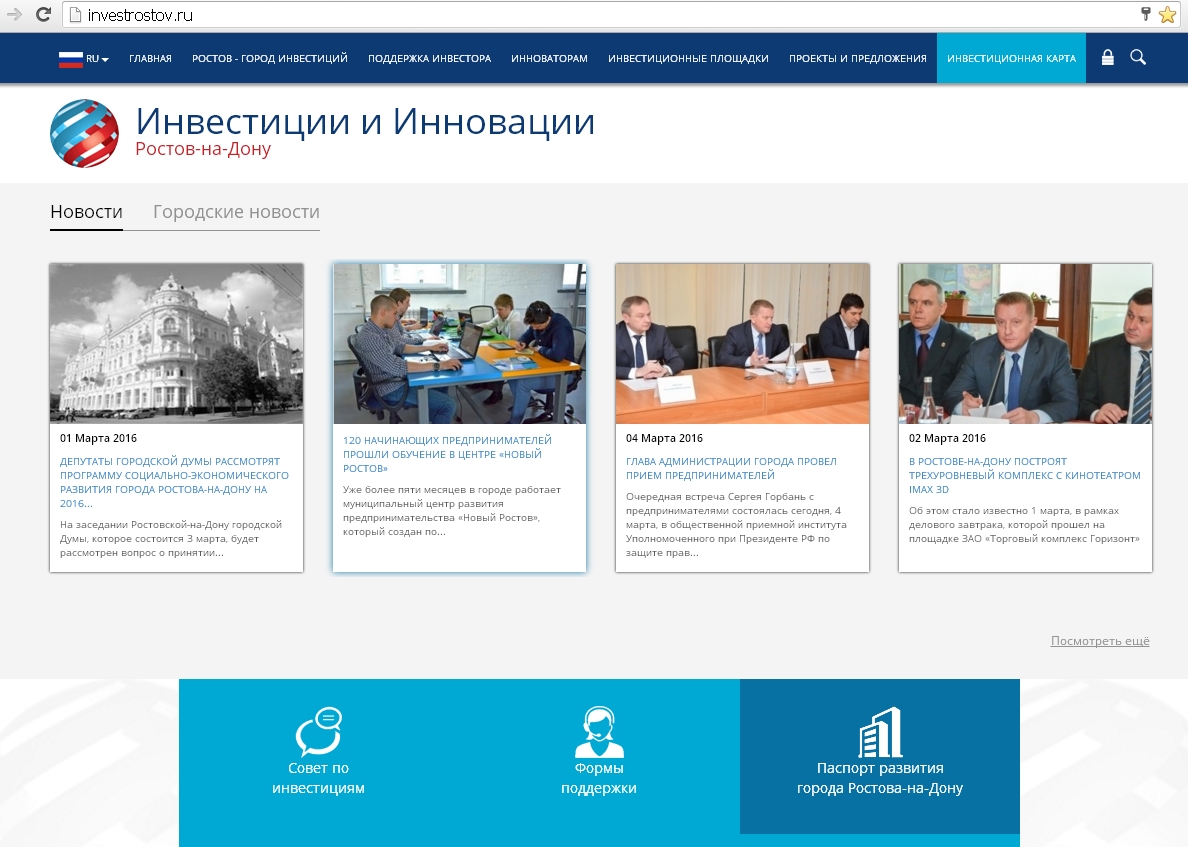Click the globe logo of the site
This screenshot has height=847, width=1188.
pos(84,133)
